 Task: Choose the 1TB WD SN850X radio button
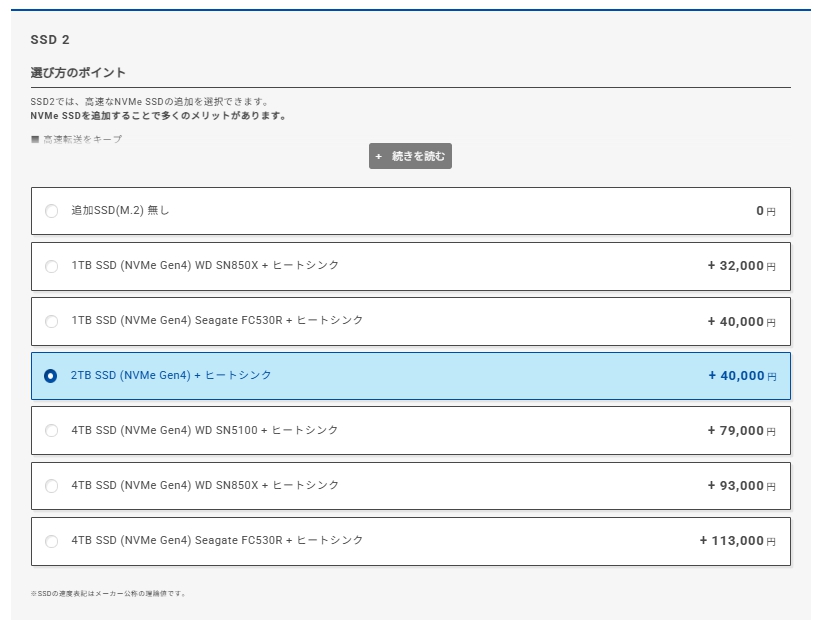pyautogui.click(x=52, y=266)
